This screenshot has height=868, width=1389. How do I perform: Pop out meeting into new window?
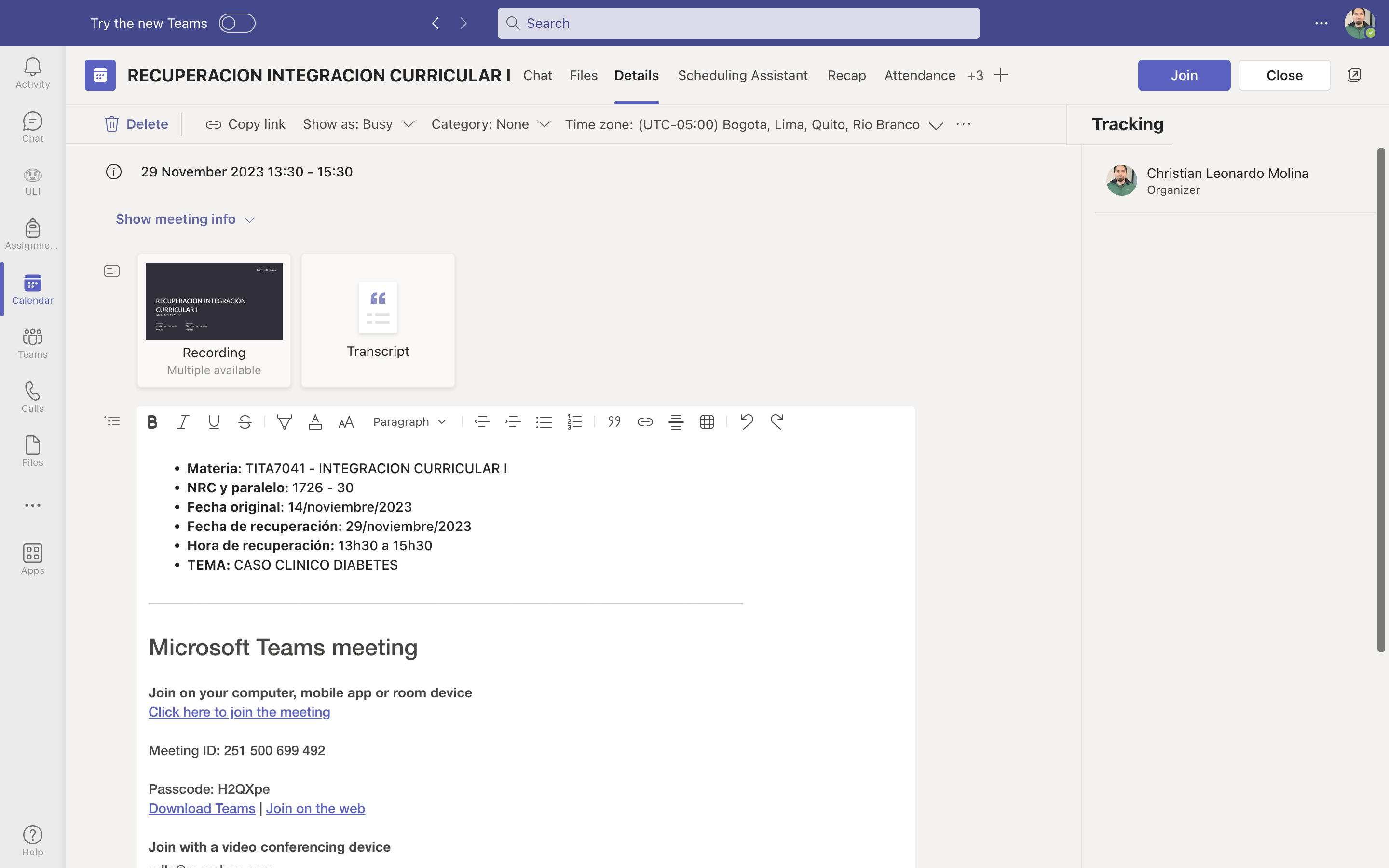1354,75
